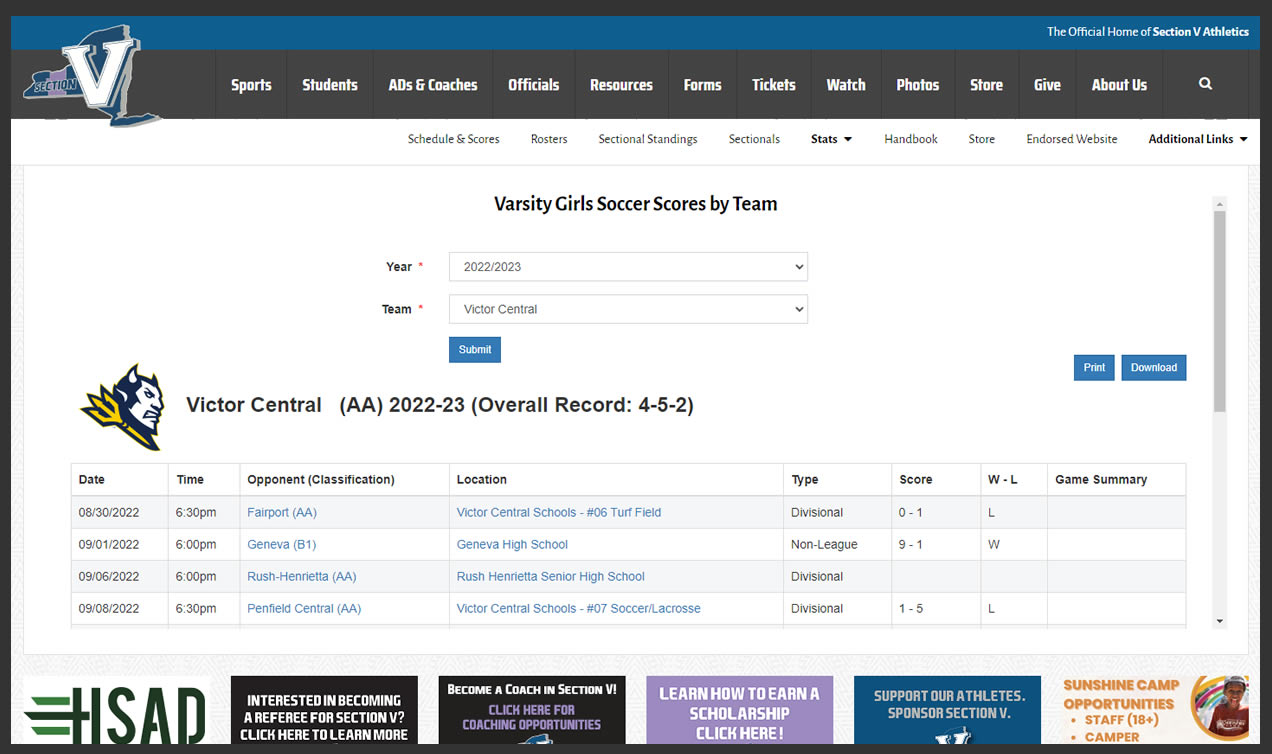View Sectional Standings
This screenshot has height=754, width=1272.
pyautogui.click(x=648, y=139)
